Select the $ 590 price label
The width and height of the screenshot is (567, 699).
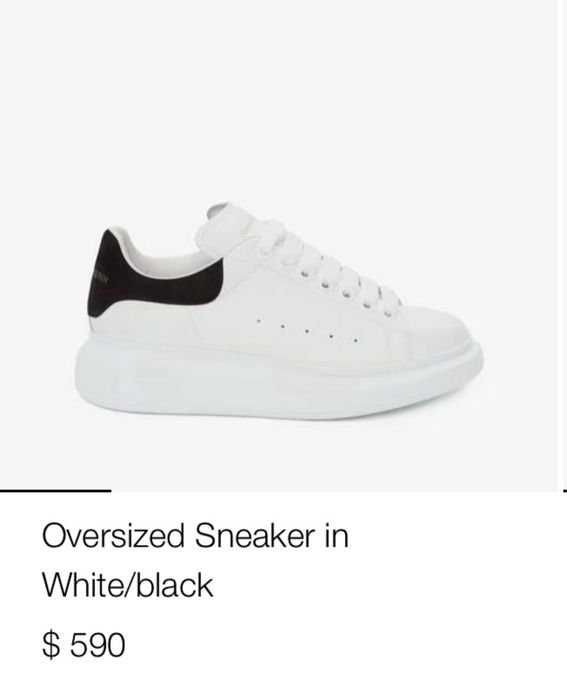84,645
